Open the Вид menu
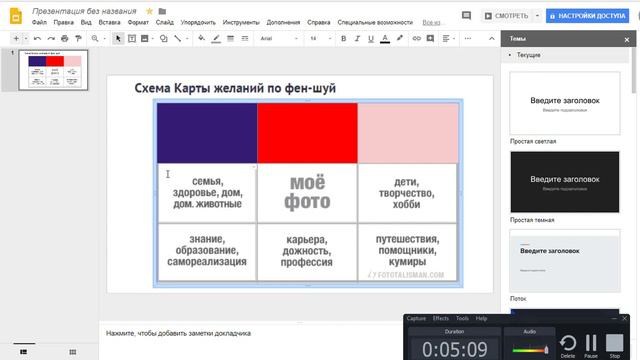640x360 pixels. coord(86,22)
